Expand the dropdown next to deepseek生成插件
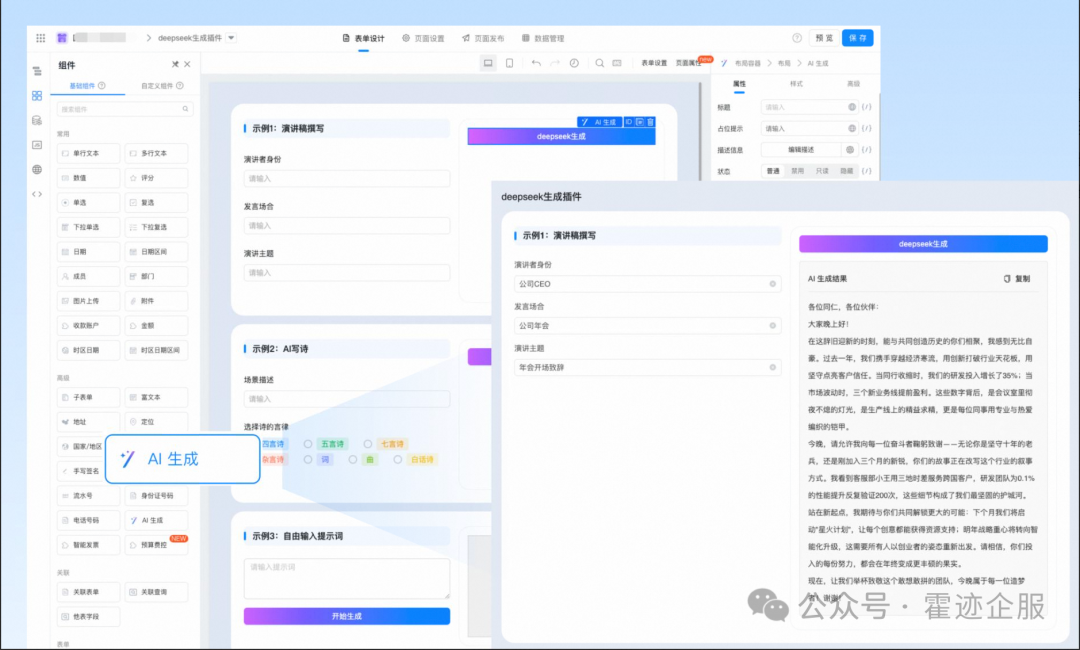The height and width of the screenshot is (650, 1080). (231, 38)
